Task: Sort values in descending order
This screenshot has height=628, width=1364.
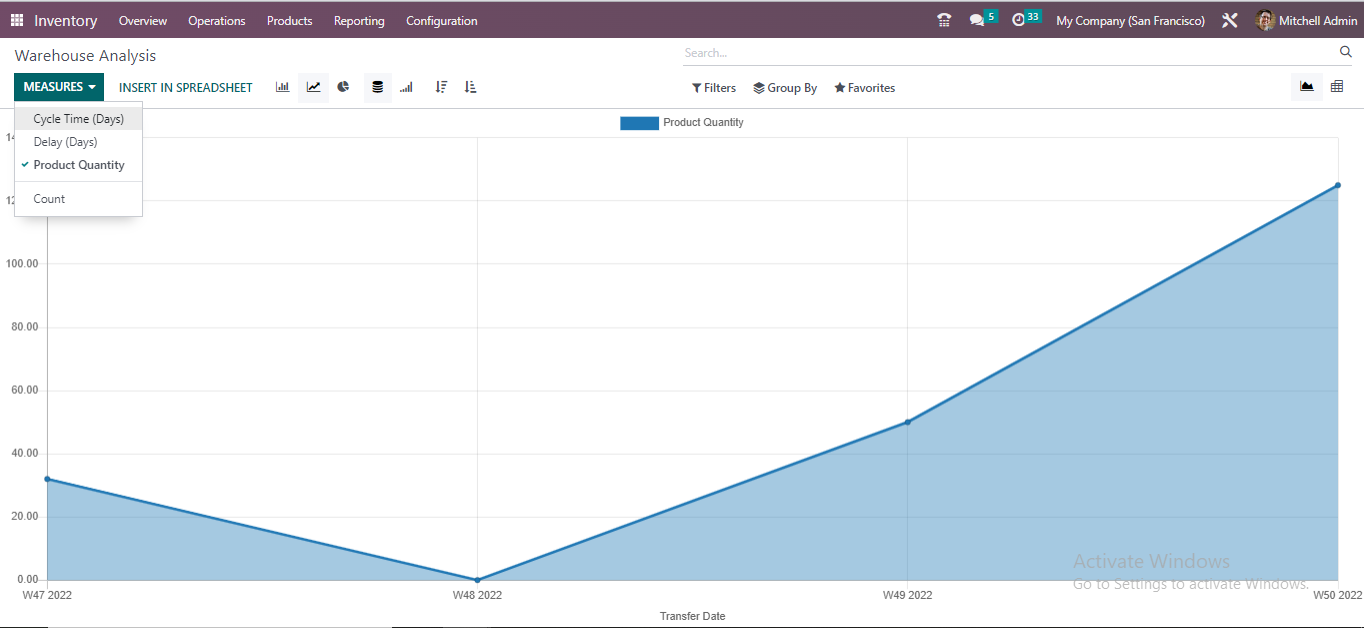Action: click(440, 87)
